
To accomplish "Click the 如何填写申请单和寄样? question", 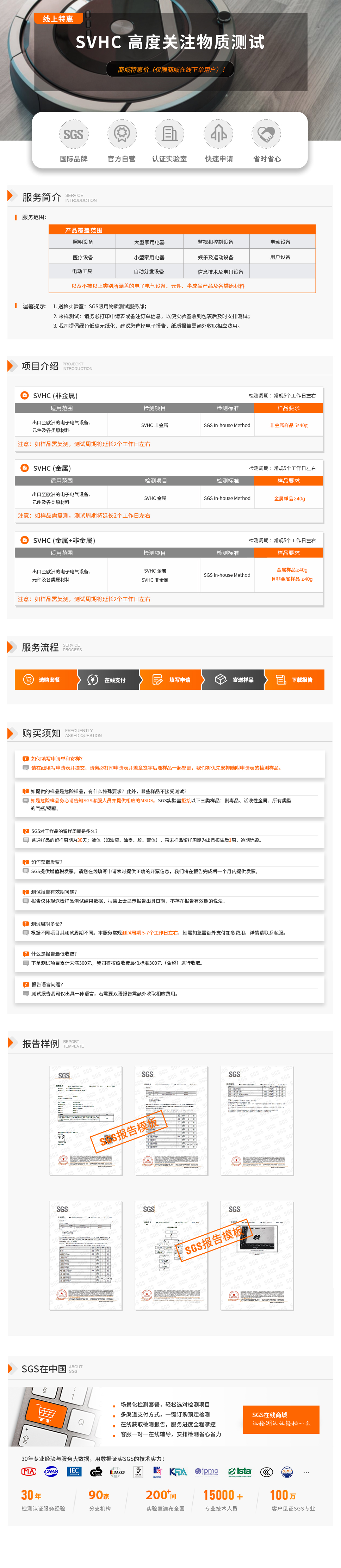I will (x=57, y=758).
